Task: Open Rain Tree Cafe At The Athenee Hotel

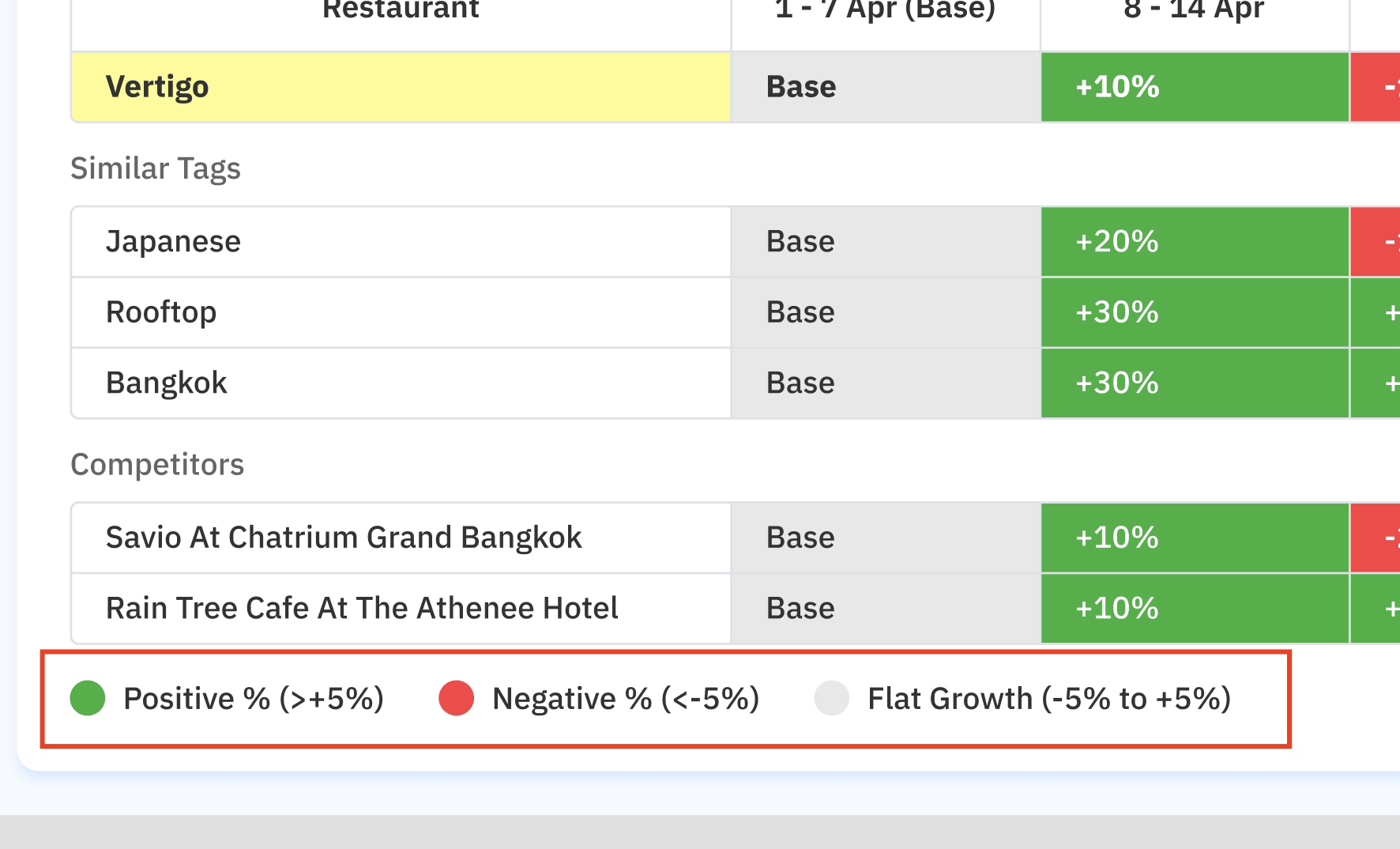Action: (x=362, y=609)
